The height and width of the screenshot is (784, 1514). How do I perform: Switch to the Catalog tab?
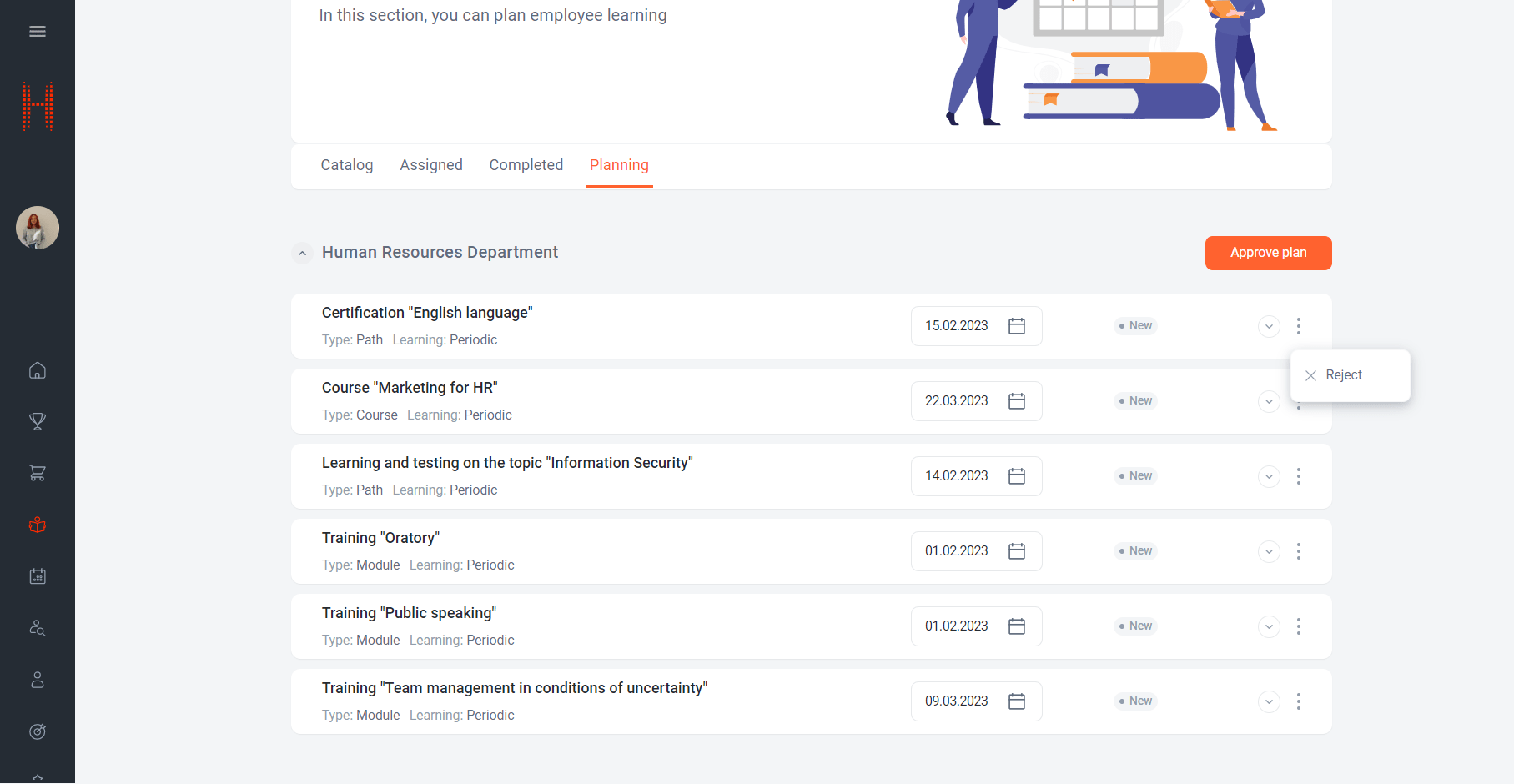347,165
